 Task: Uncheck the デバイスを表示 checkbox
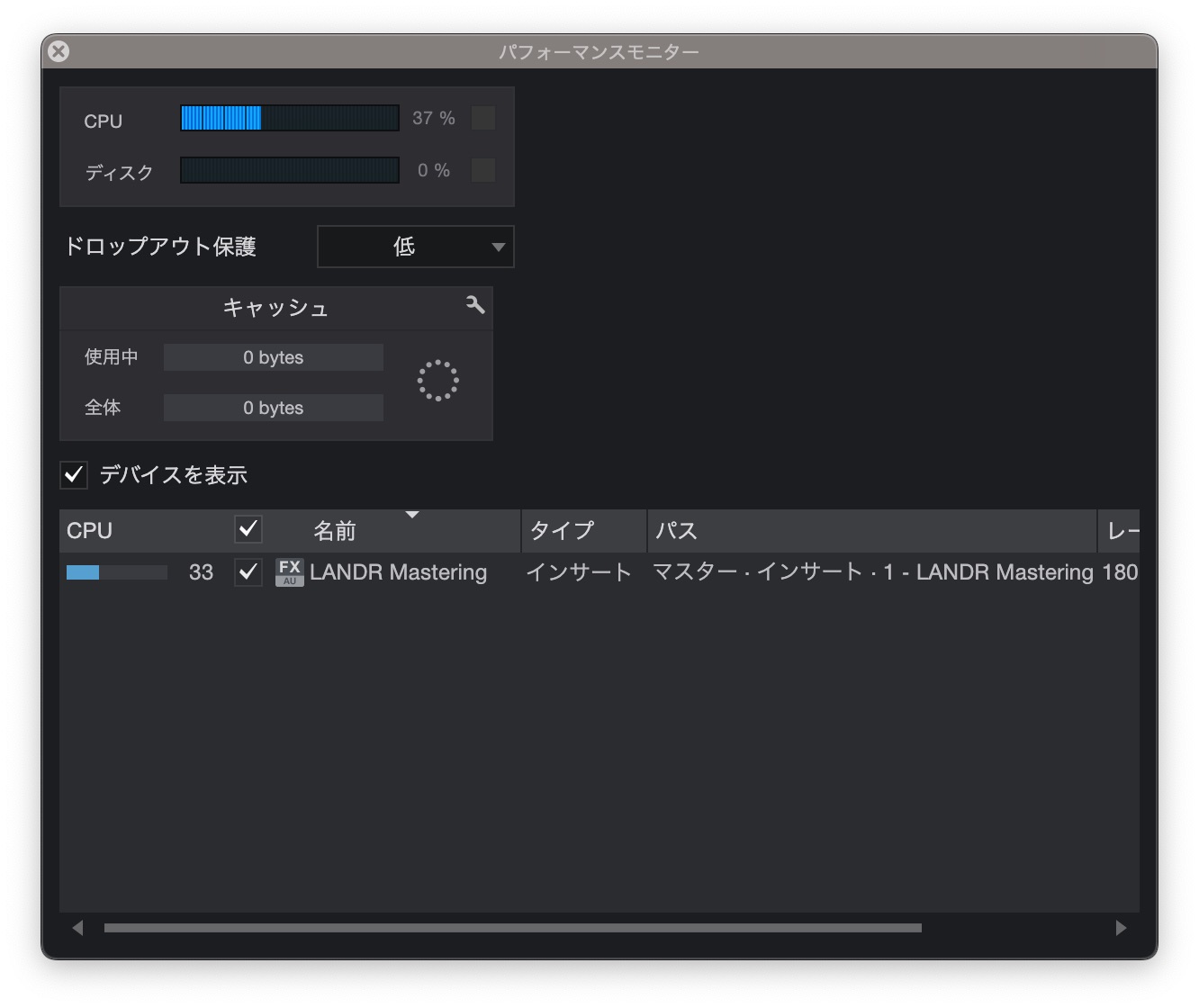(74, 474)
